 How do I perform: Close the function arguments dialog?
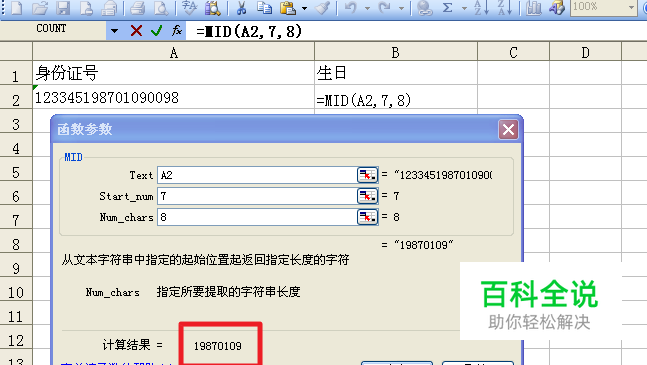click(508, 130)
